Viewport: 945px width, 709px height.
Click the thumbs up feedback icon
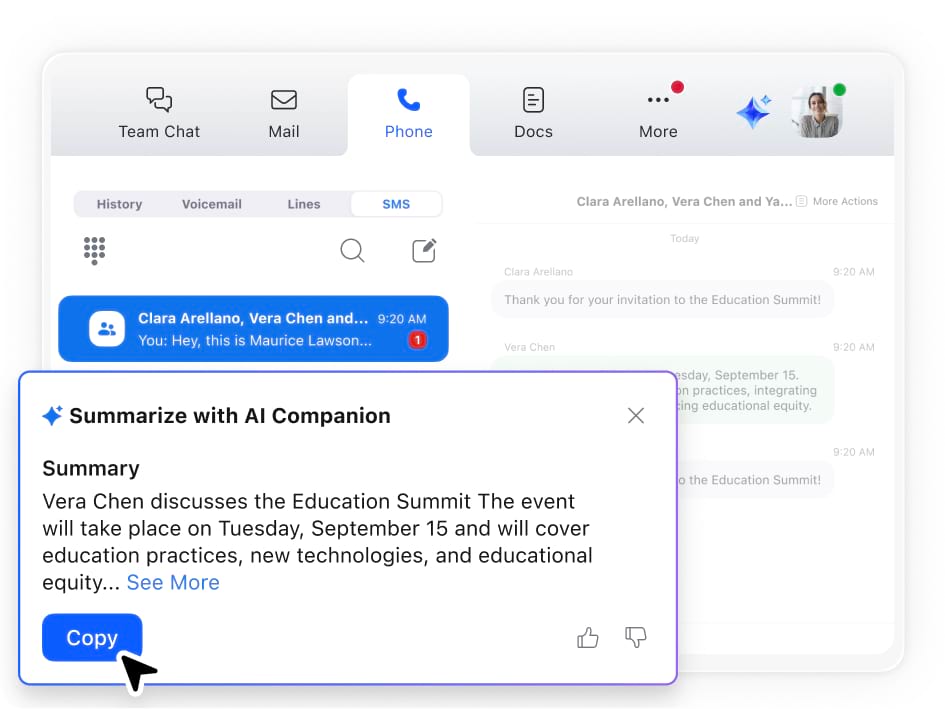(588, 638)
